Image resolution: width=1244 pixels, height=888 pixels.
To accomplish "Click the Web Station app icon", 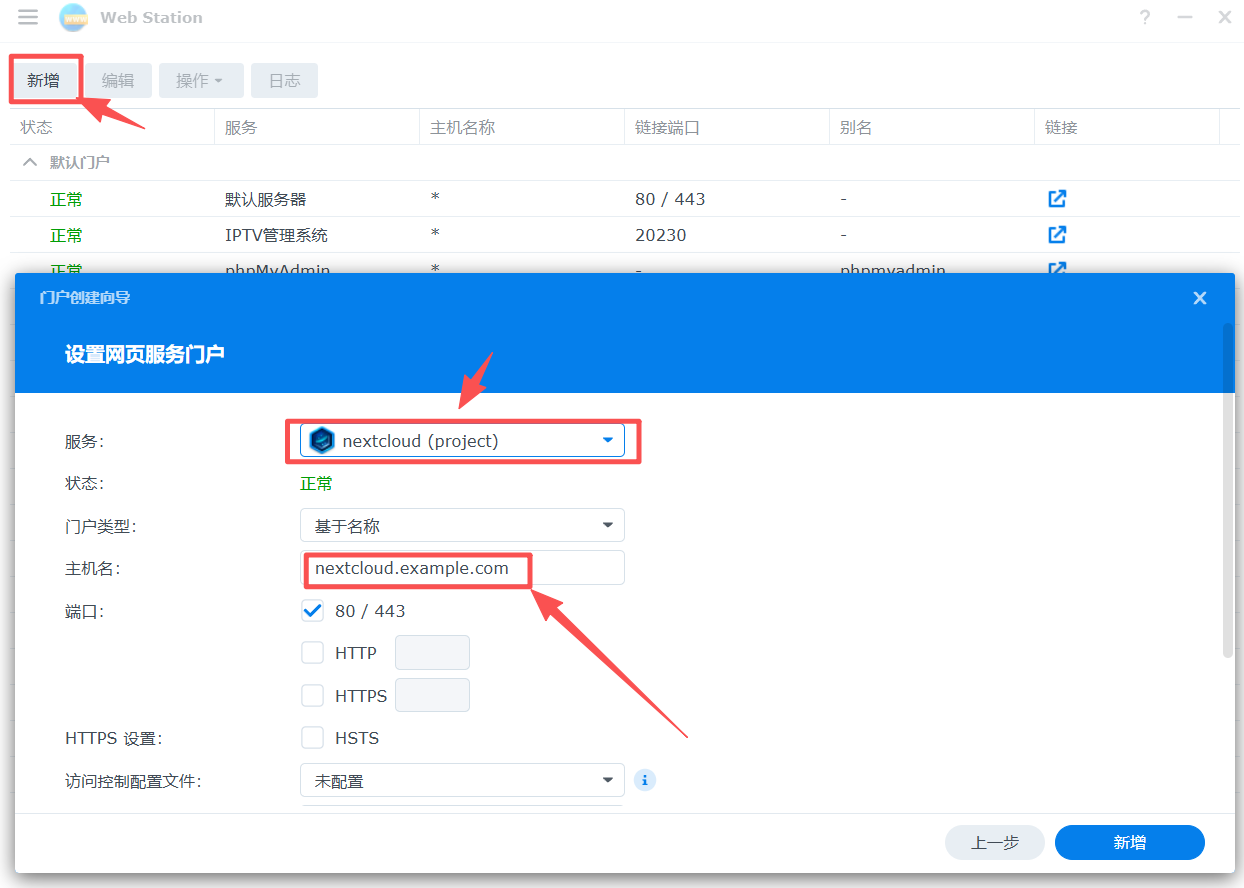I will (73, 17).
